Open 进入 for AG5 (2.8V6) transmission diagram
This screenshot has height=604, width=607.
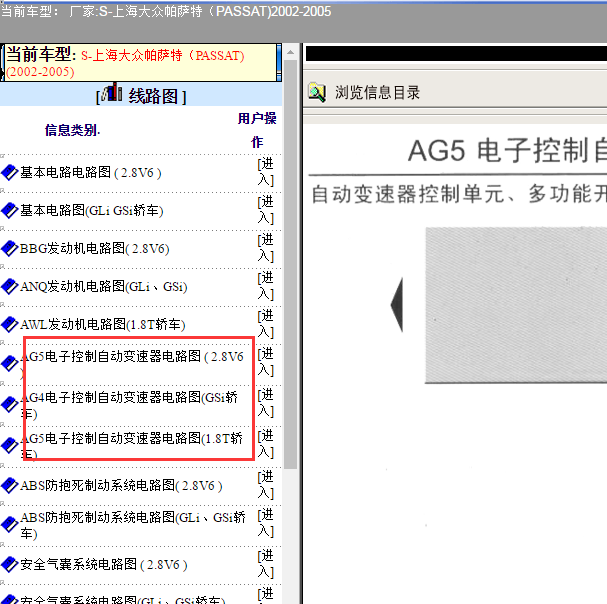(266, 362)
